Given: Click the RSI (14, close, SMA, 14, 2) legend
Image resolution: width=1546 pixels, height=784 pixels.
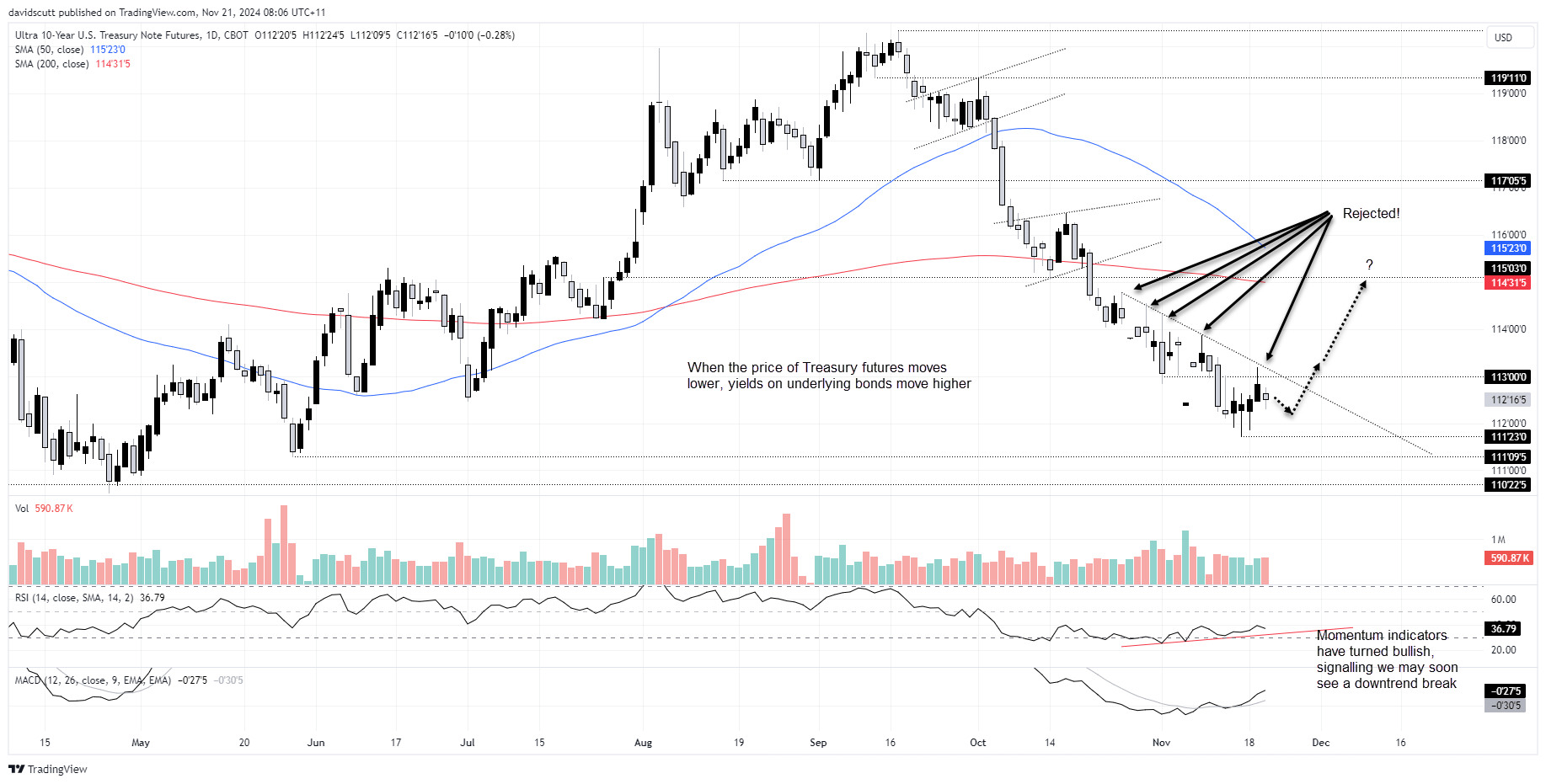Looking at the screenshot, I should click(x=89, y=598).
